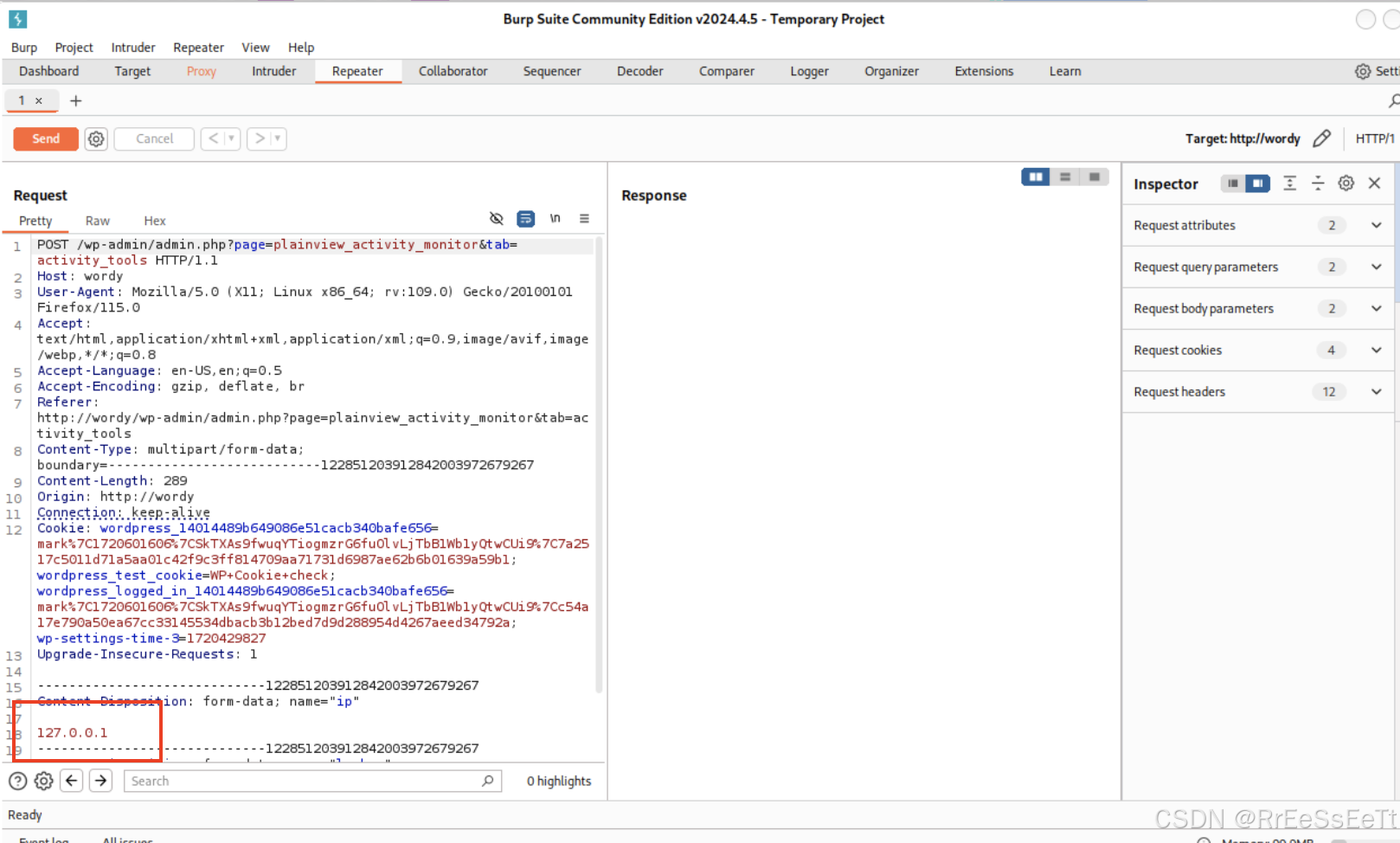
Task: Switch to the Proxy tab
Action: click(x=202, y=71)
